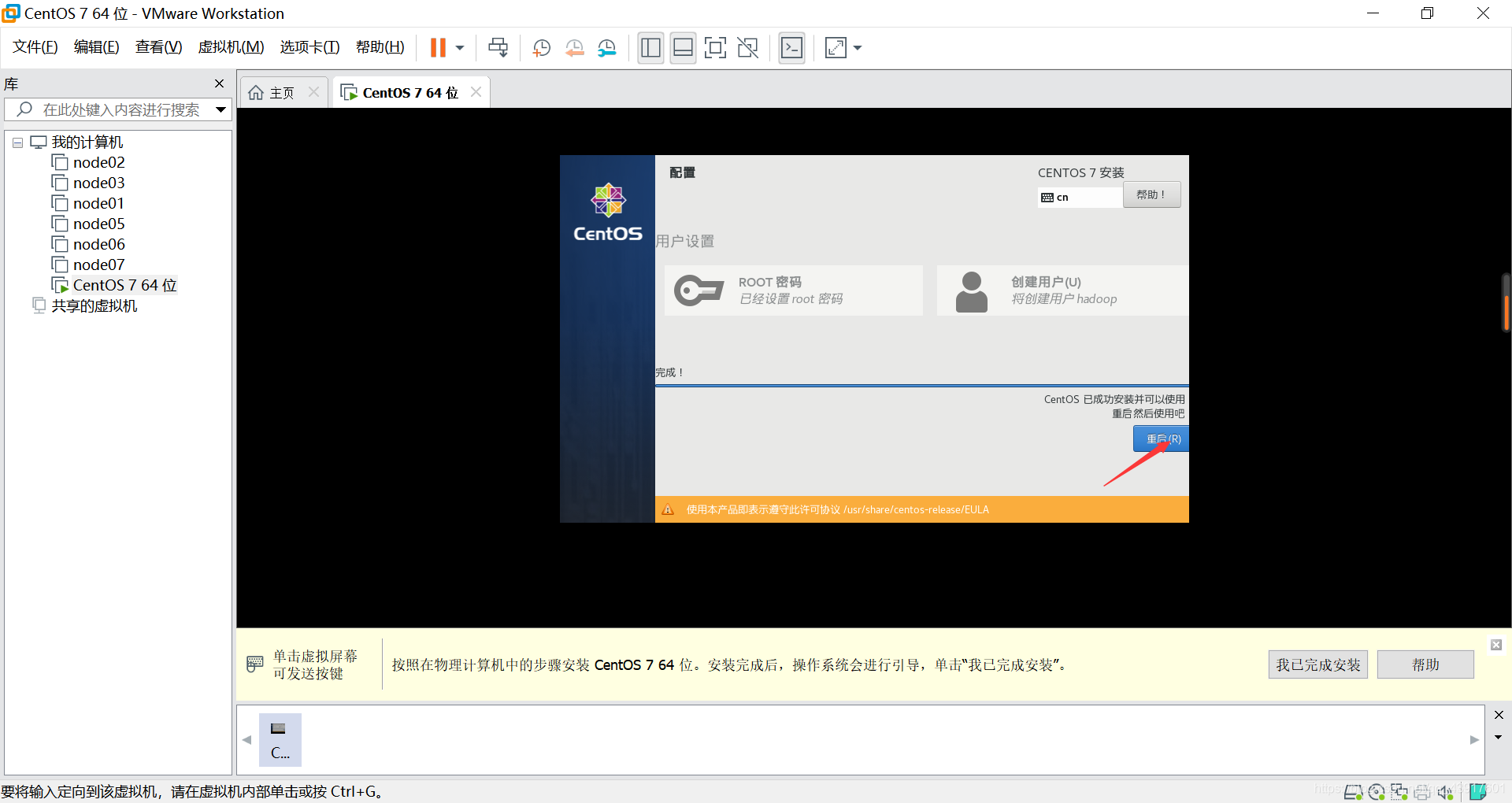Select the CentOS thumbnail in the thumbnail bar
Screen dimensions: 1512x803
click(x=280, y=740)
